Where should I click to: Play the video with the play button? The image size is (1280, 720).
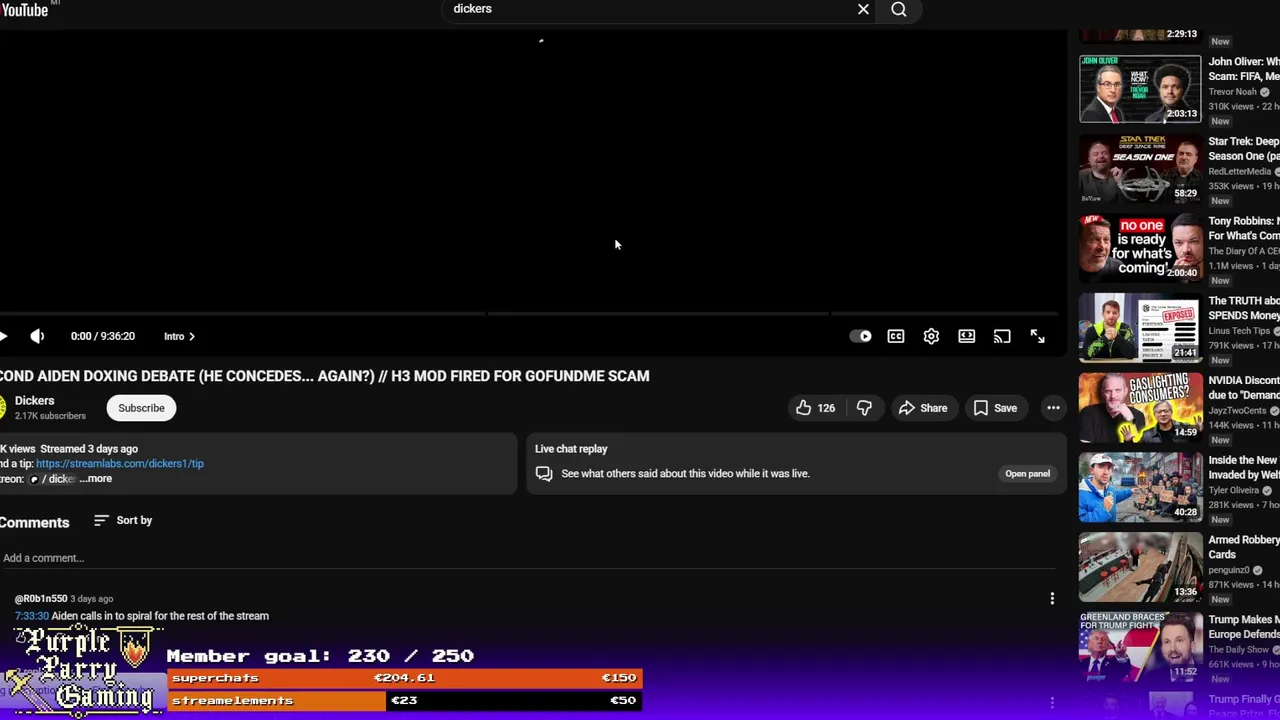click(4, 336)
